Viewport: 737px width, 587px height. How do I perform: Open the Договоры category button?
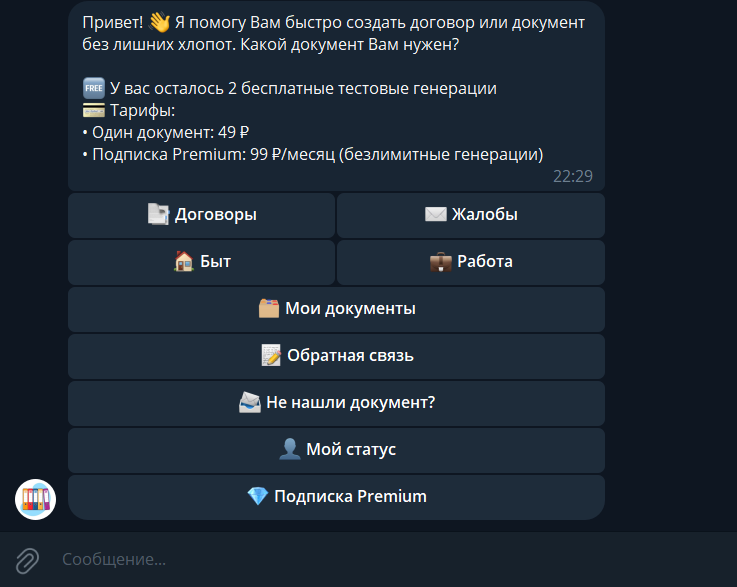tap(201, 214)
